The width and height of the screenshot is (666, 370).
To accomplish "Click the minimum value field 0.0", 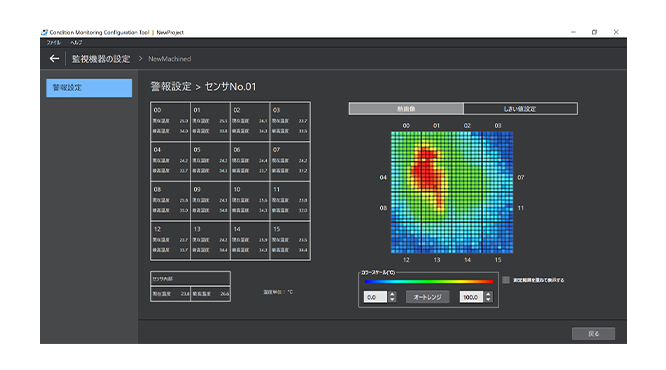I will coord(375,297).
